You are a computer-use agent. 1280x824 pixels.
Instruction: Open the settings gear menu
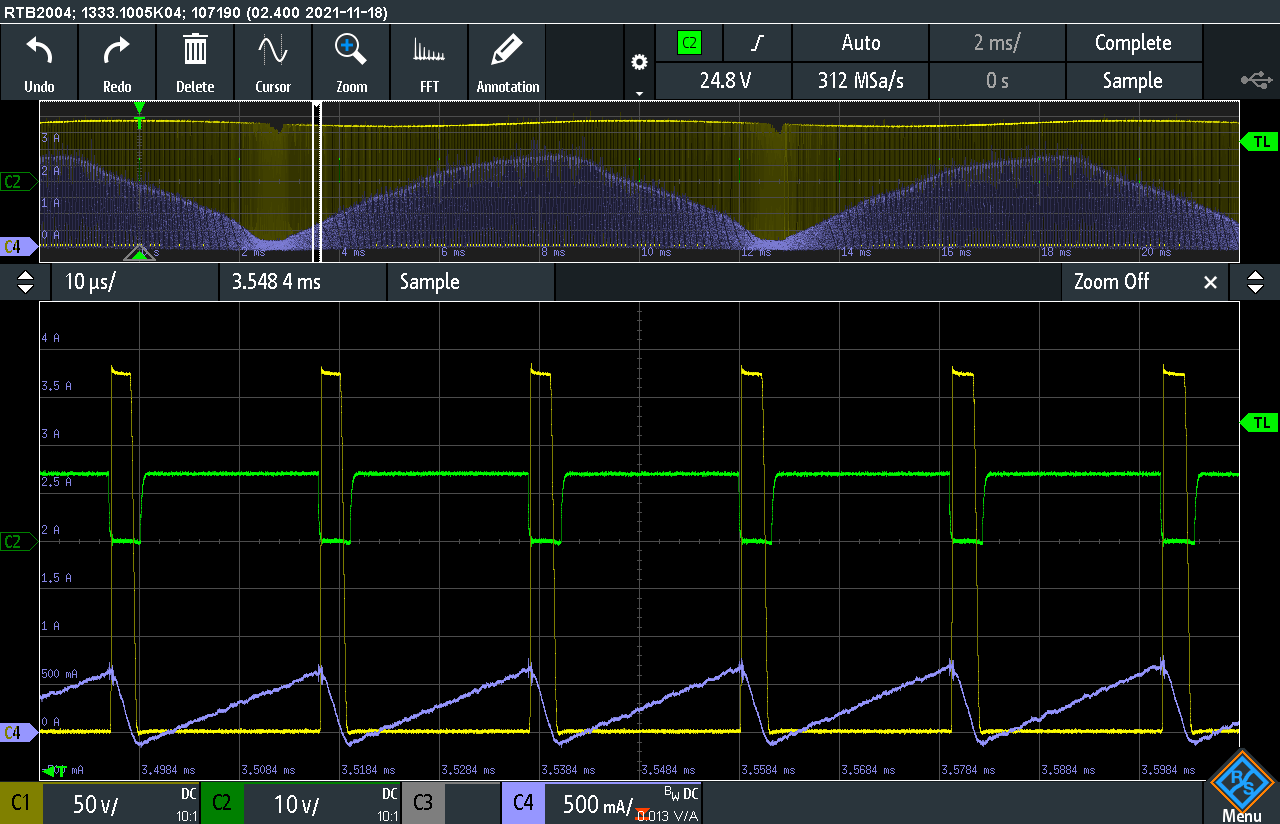click(639, 63)
